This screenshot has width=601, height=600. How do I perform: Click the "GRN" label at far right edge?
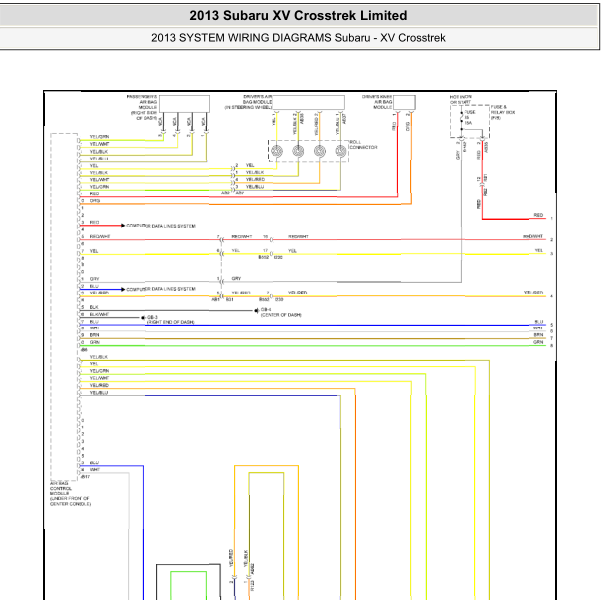pos(538,342)
